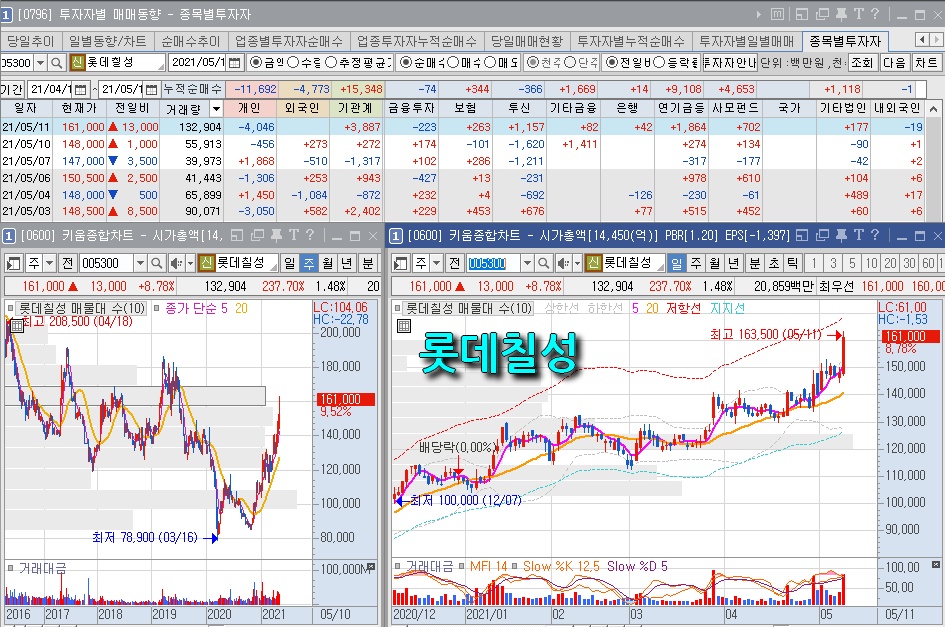Click the 전 button in left chart toolbar
Viewport: 945px width, 627px height.
pos(68,263)
